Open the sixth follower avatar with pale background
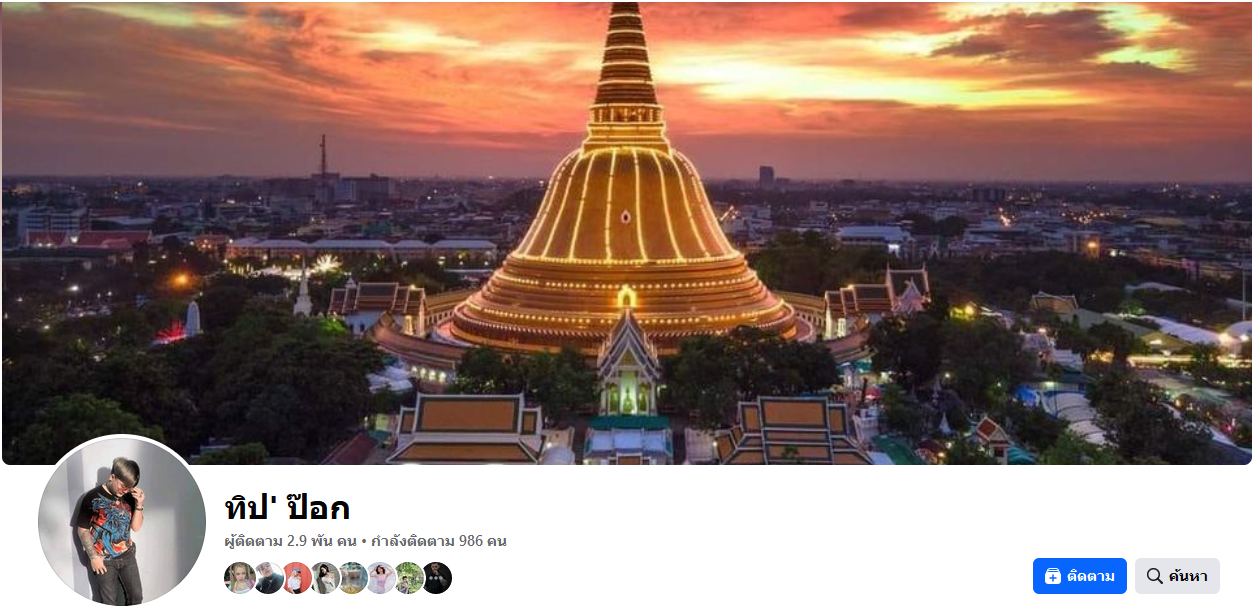Screen dimensions: 1252x613 point(380,578)
